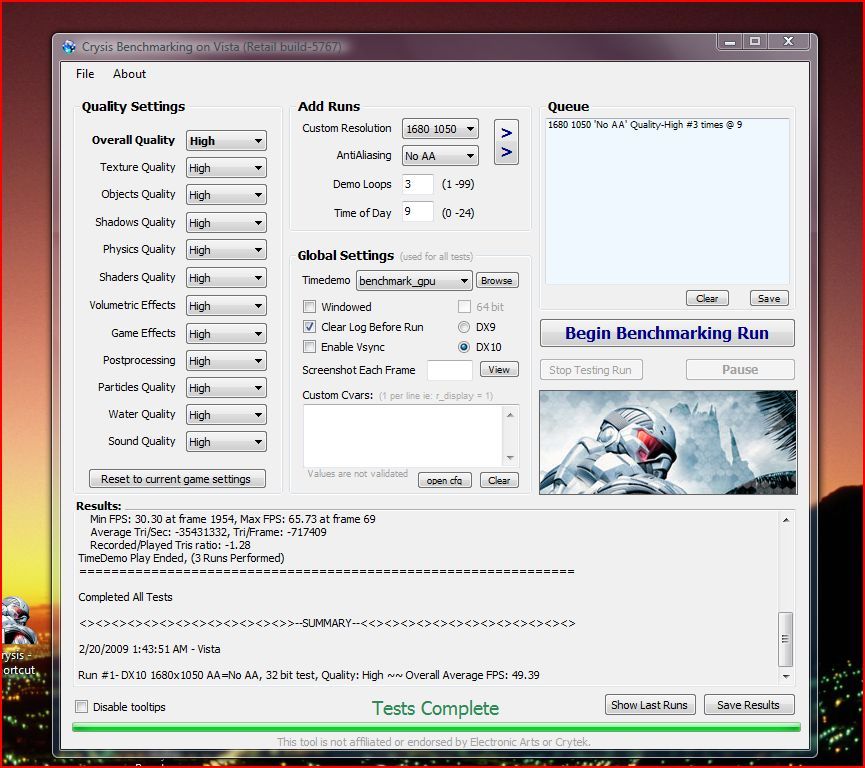Screen dimensions: 865x768
Task: Select the DX9 radio button
Action: (464, 327)
